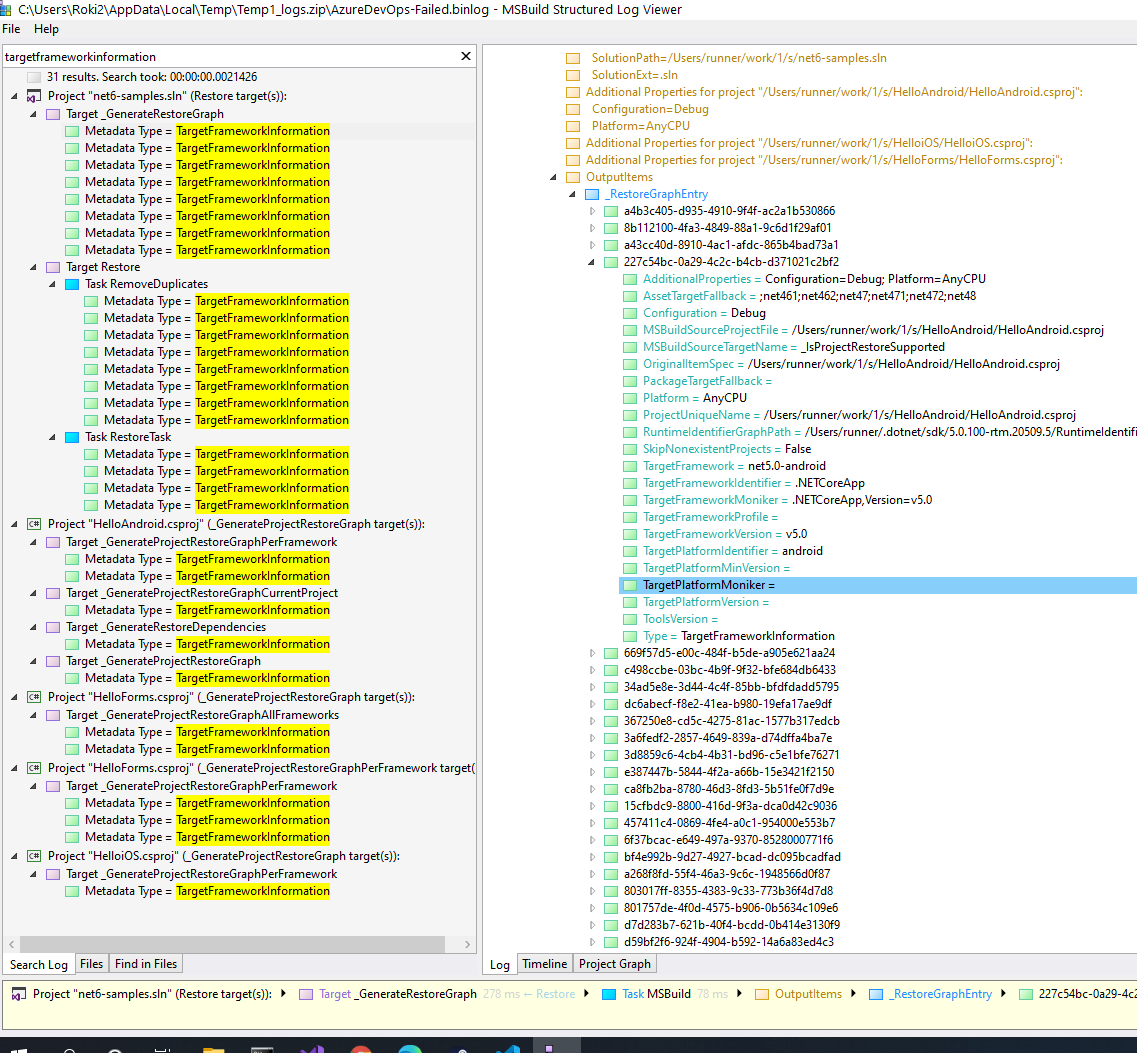Screen dimensions: 1137x1053
Task: Switch to the Search Log tab
Action: click(39, 965)
